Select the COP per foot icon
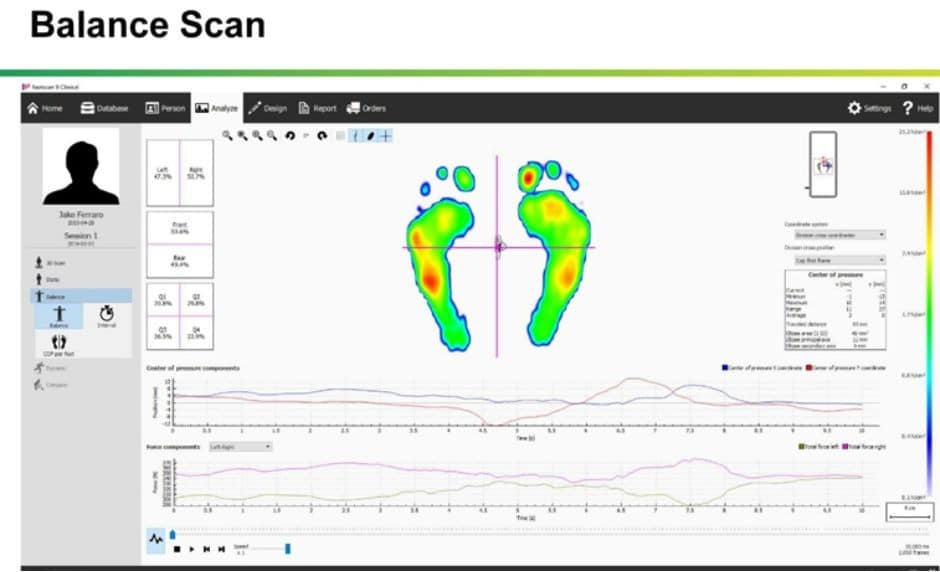Viewport: 940px width, 572px height. pyautogui.click(x=59, y=344)
